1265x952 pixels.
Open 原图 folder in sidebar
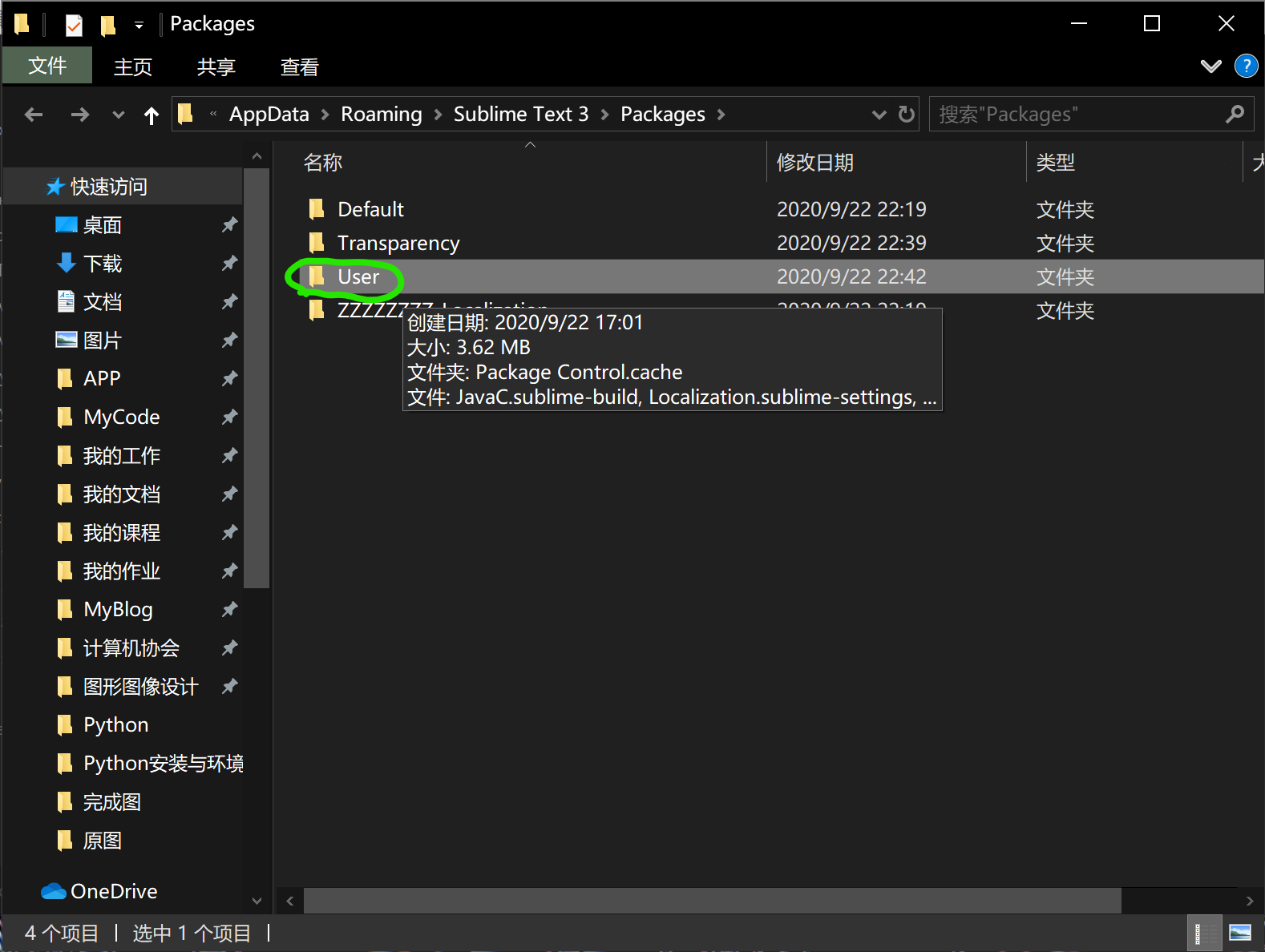[103, 841]
